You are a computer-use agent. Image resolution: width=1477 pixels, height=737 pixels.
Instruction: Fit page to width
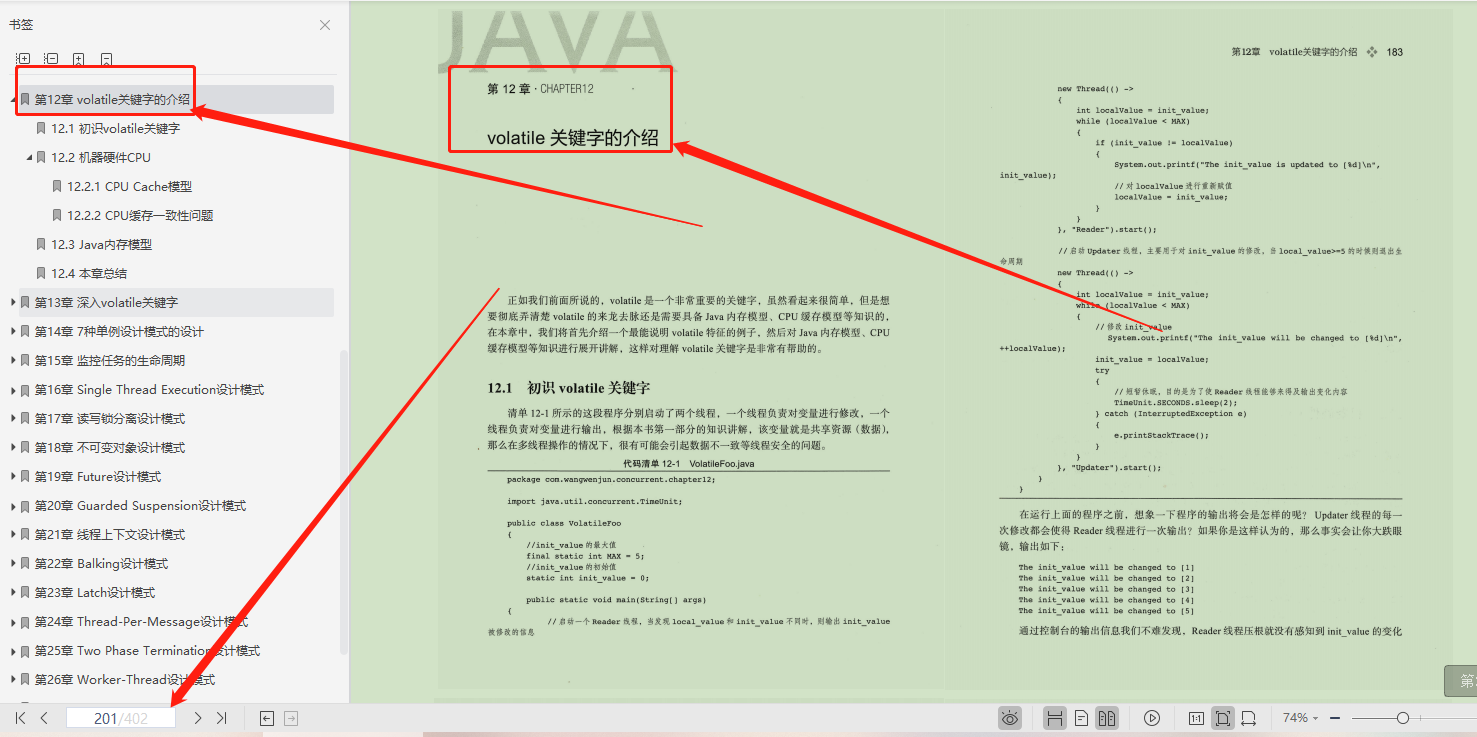tap(1249, 718)
